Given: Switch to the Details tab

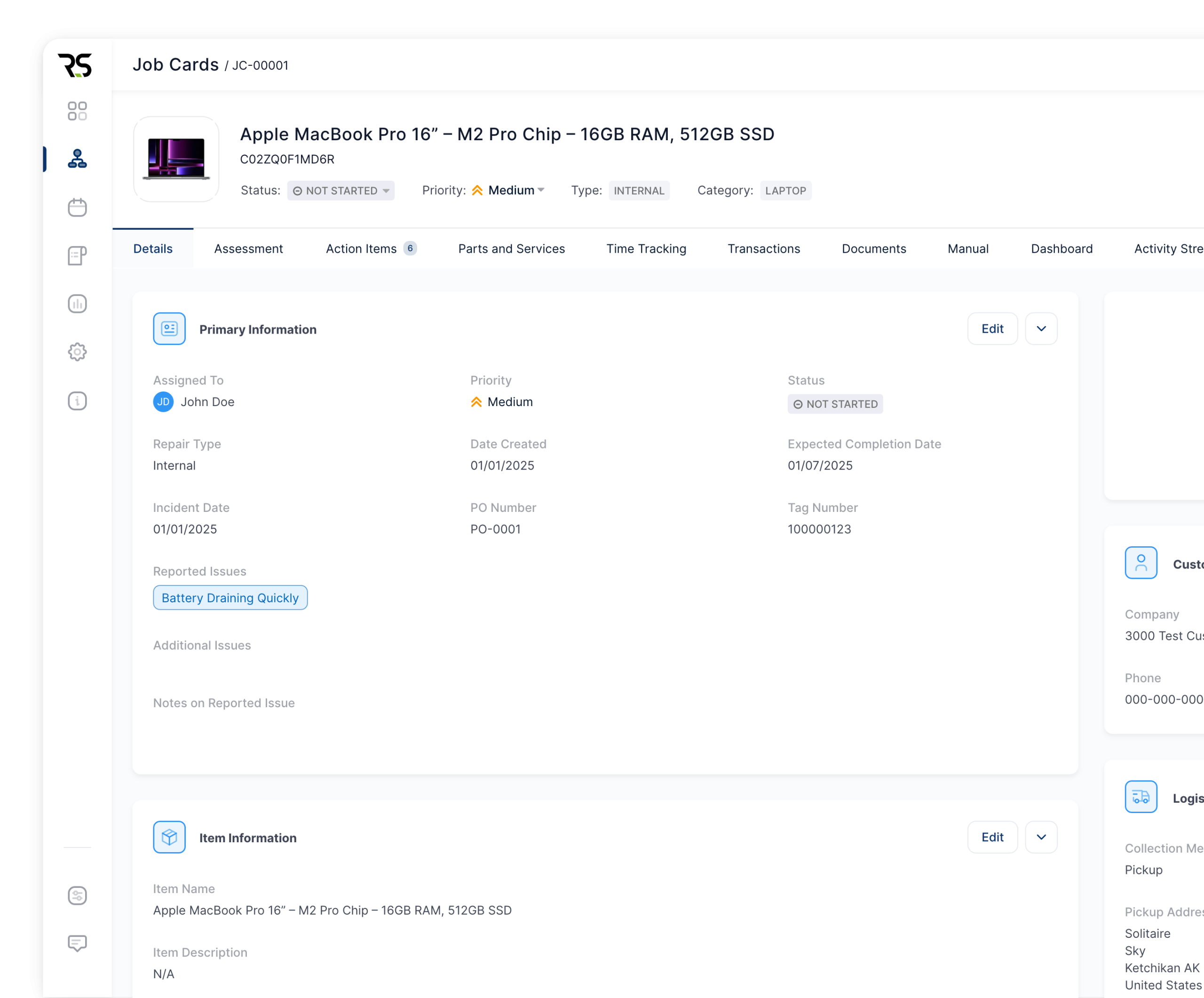Looking at the screenshot, I should click(153, 248).
